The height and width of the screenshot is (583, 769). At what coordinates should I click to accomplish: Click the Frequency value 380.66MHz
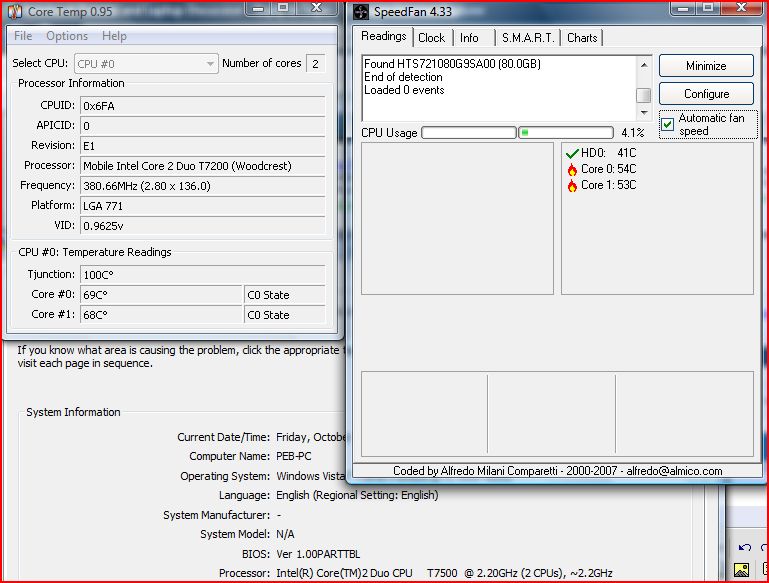(x=202, y=186)
